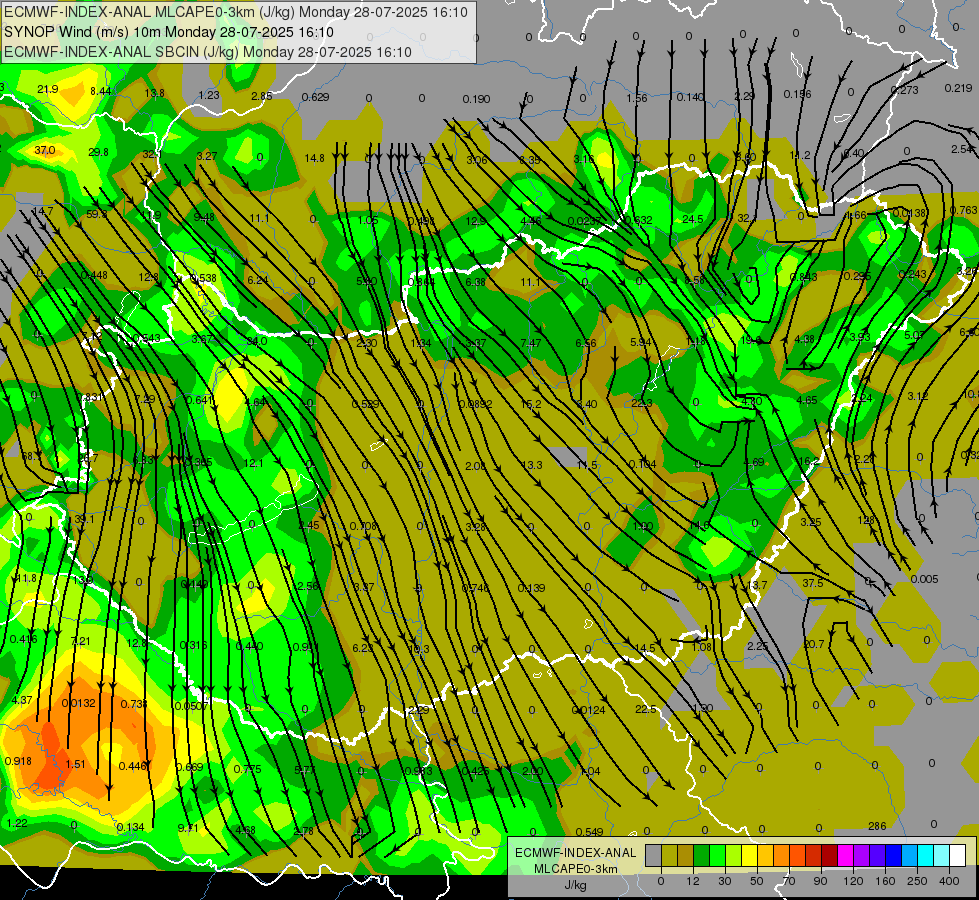Select the cyan legend swatch

pos(926,855)
